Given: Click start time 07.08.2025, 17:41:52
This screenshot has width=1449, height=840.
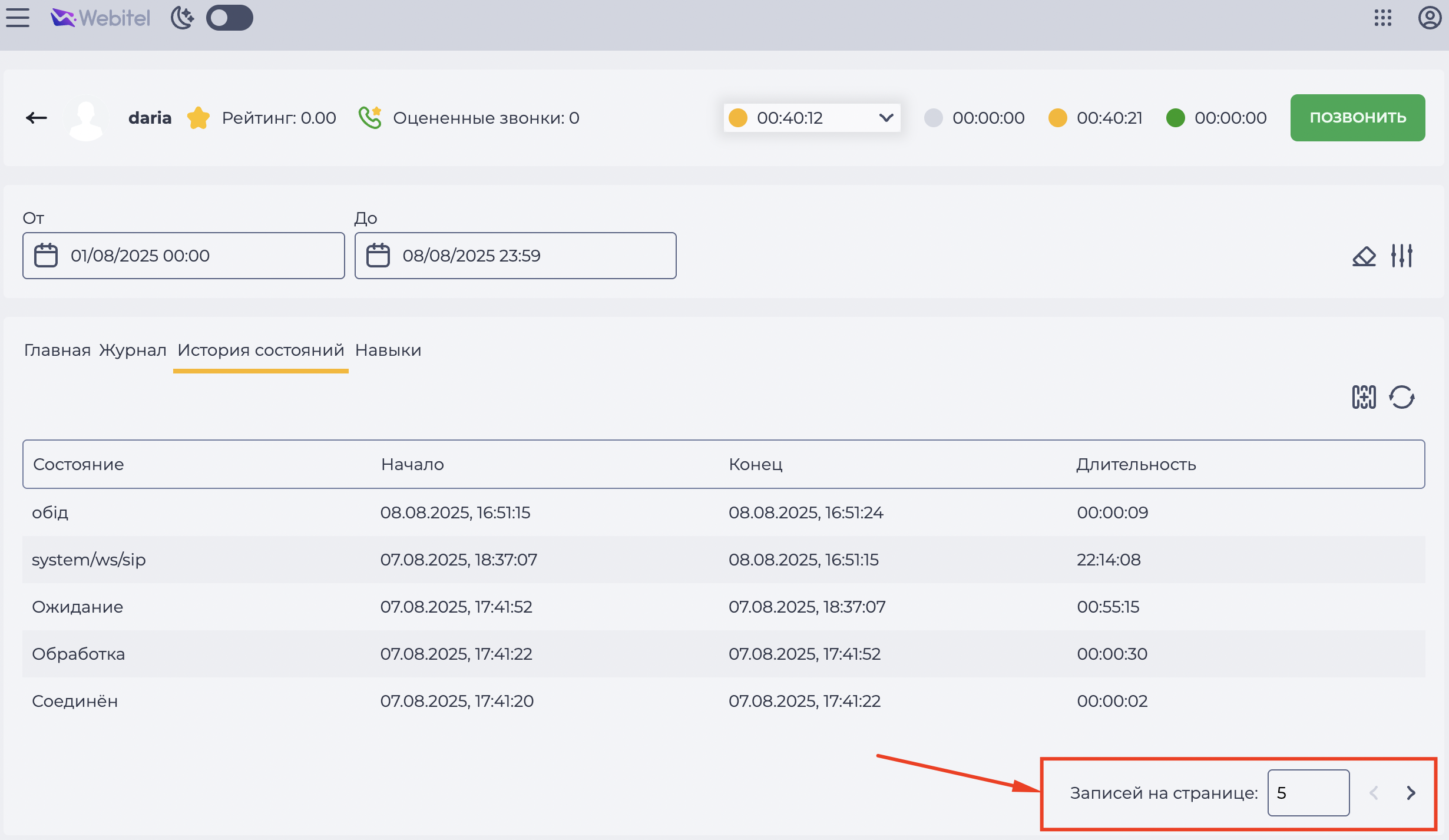Looking at the screenshot, I should point(456,607).
